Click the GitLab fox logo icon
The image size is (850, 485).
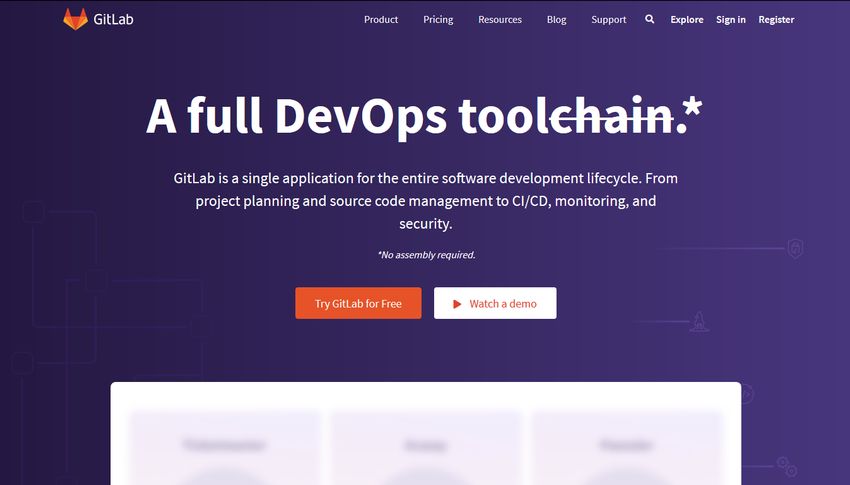pyautogui.click(x=75, y=19)
